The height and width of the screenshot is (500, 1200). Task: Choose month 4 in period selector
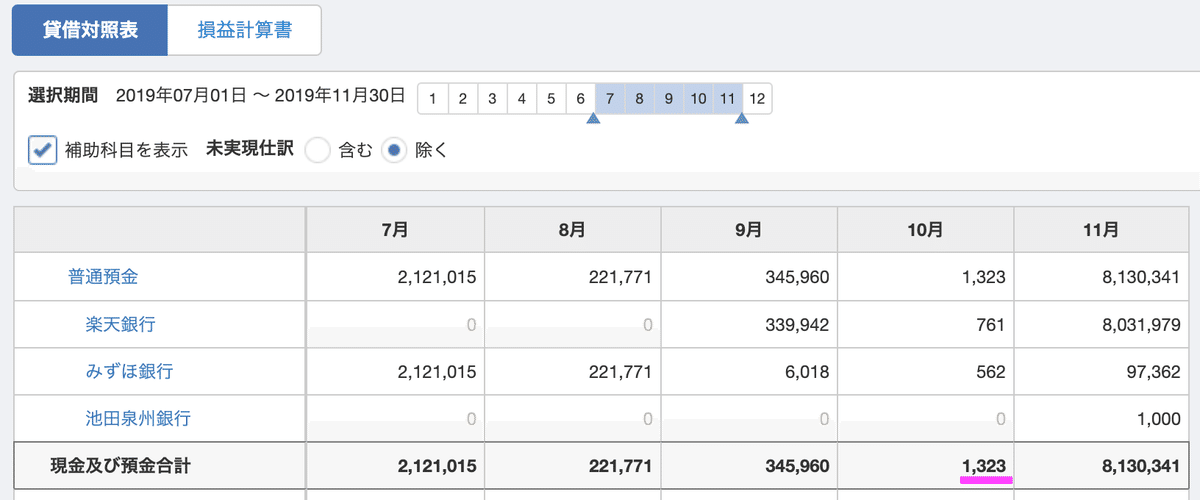[521, 99]
